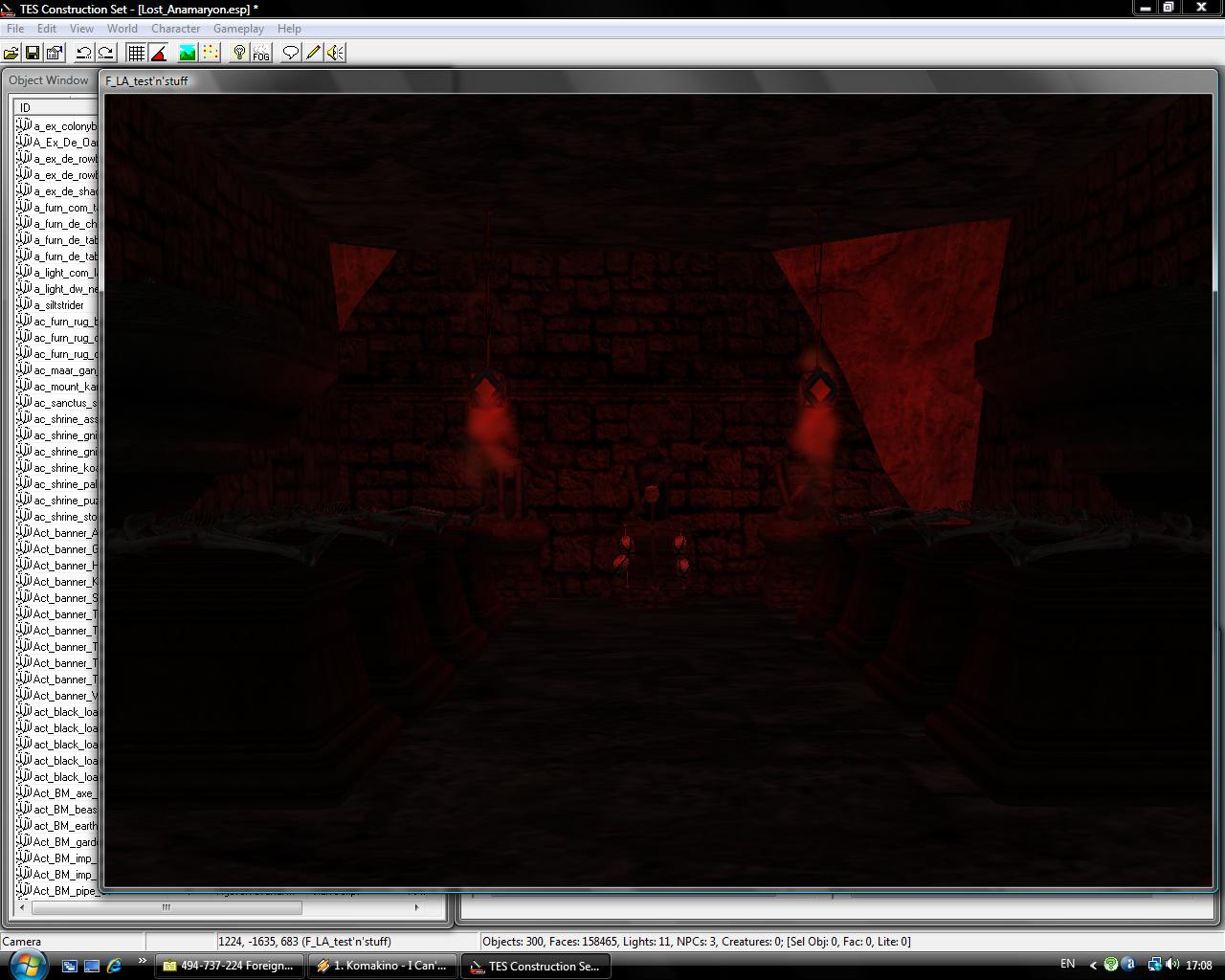Click the ID column header
This screenshot has width=1225, height=980.
(x=56, y=107)
